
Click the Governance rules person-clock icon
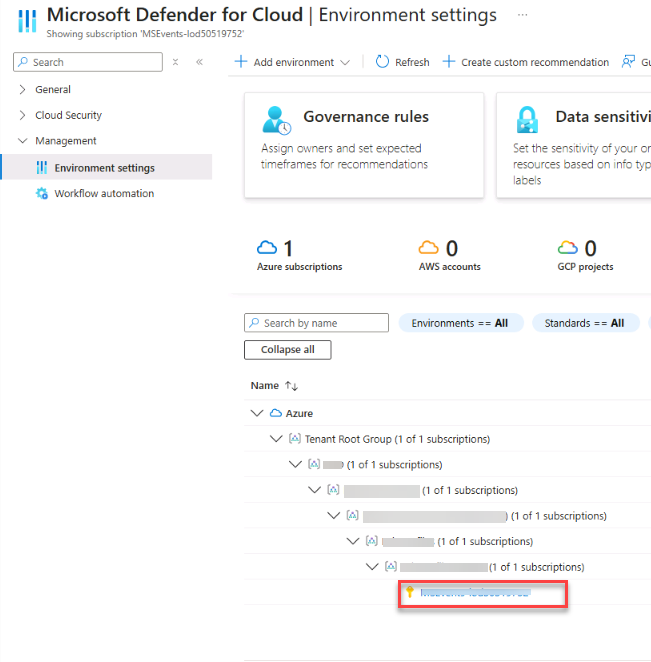(276, 120)
